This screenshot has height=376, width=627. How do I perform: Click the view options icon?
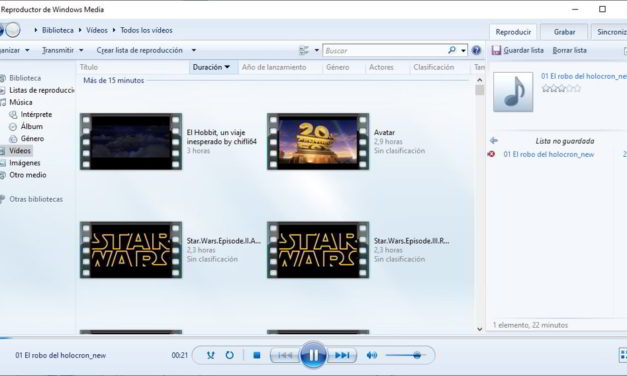click(304, 50)
